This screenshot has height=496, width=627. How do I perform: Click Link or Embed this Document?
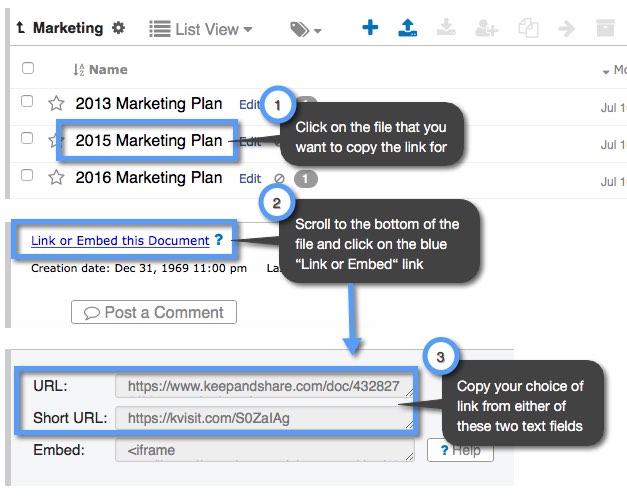120,240
